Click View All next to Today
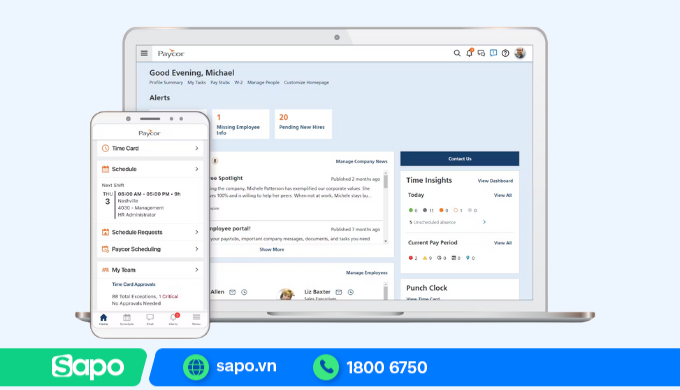Viewport: 680px width, 390px height. click(x=503, y=195)
